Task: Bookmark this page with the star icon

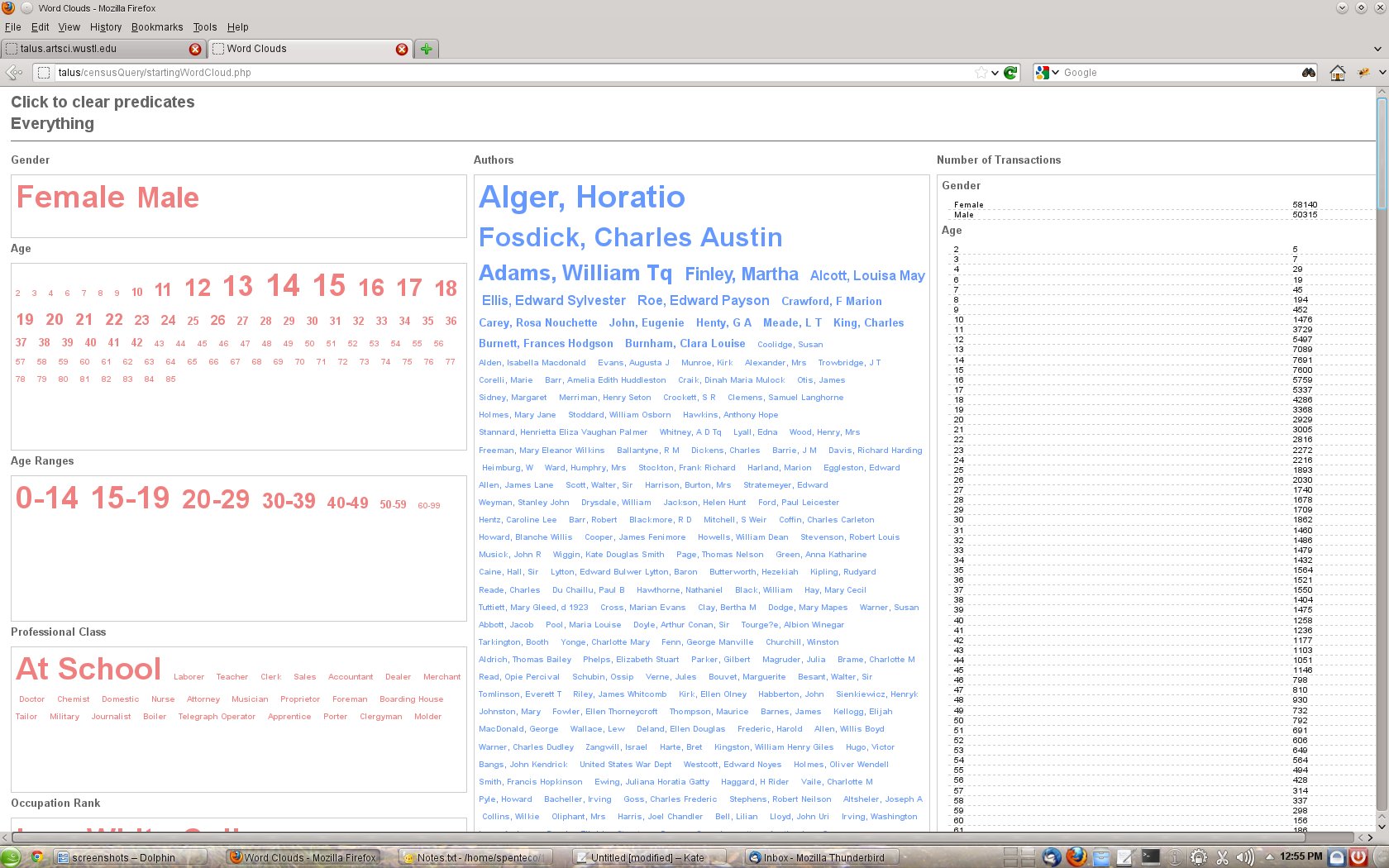Action: [x=981, y=73]
